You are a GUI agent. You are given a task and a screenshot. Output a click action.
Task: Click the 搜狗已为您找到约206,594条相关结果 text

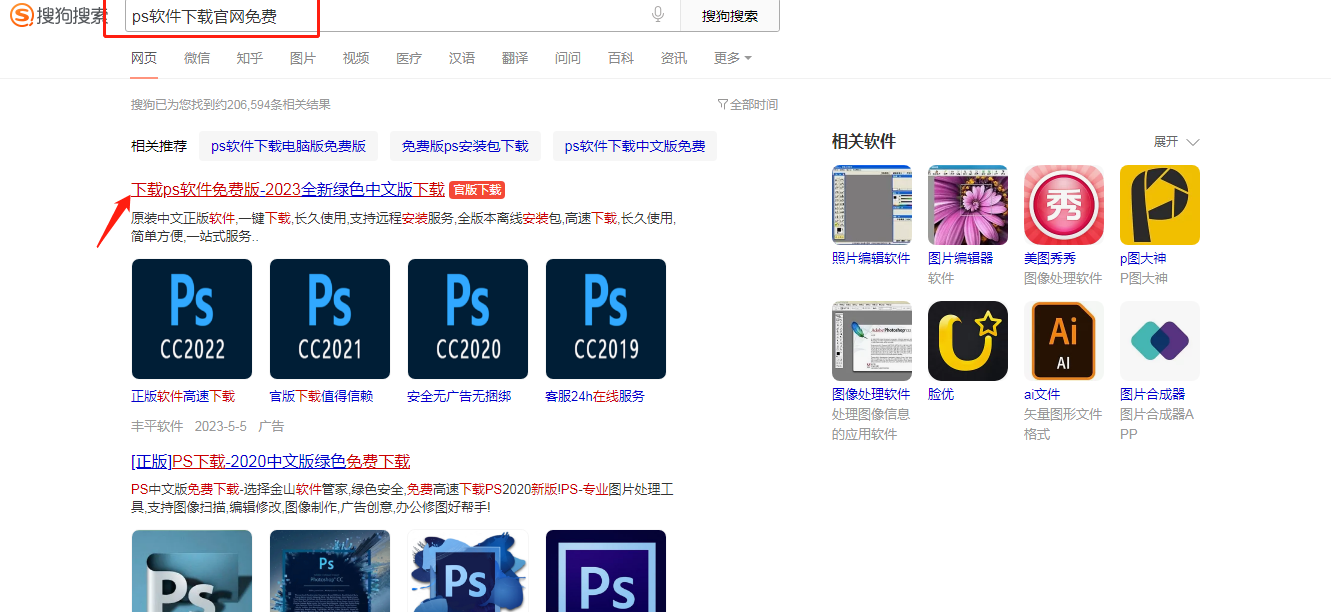pyautogui.click(x=231, y=104)
